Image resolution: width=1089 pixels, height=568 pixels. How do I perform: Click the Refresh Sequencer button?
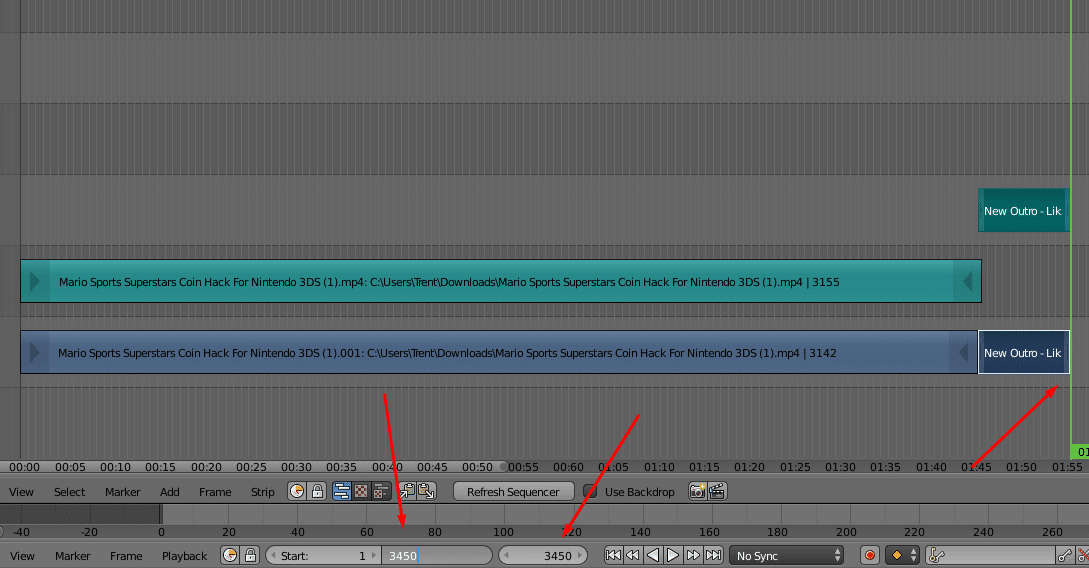point(513,492)
